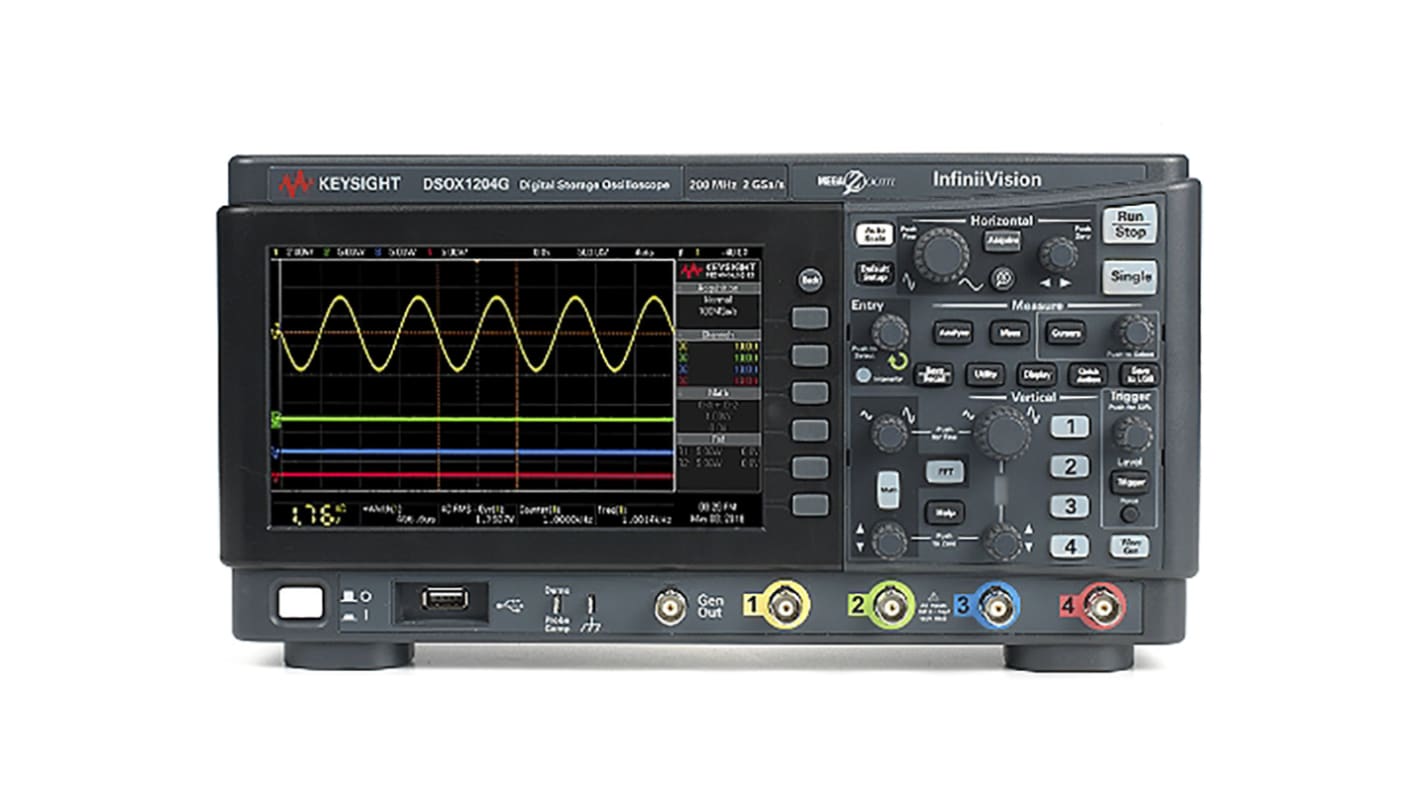Click the small round Force trigger button
Viewport: 1420px width, 798px height.
(x=1129, y=514)
